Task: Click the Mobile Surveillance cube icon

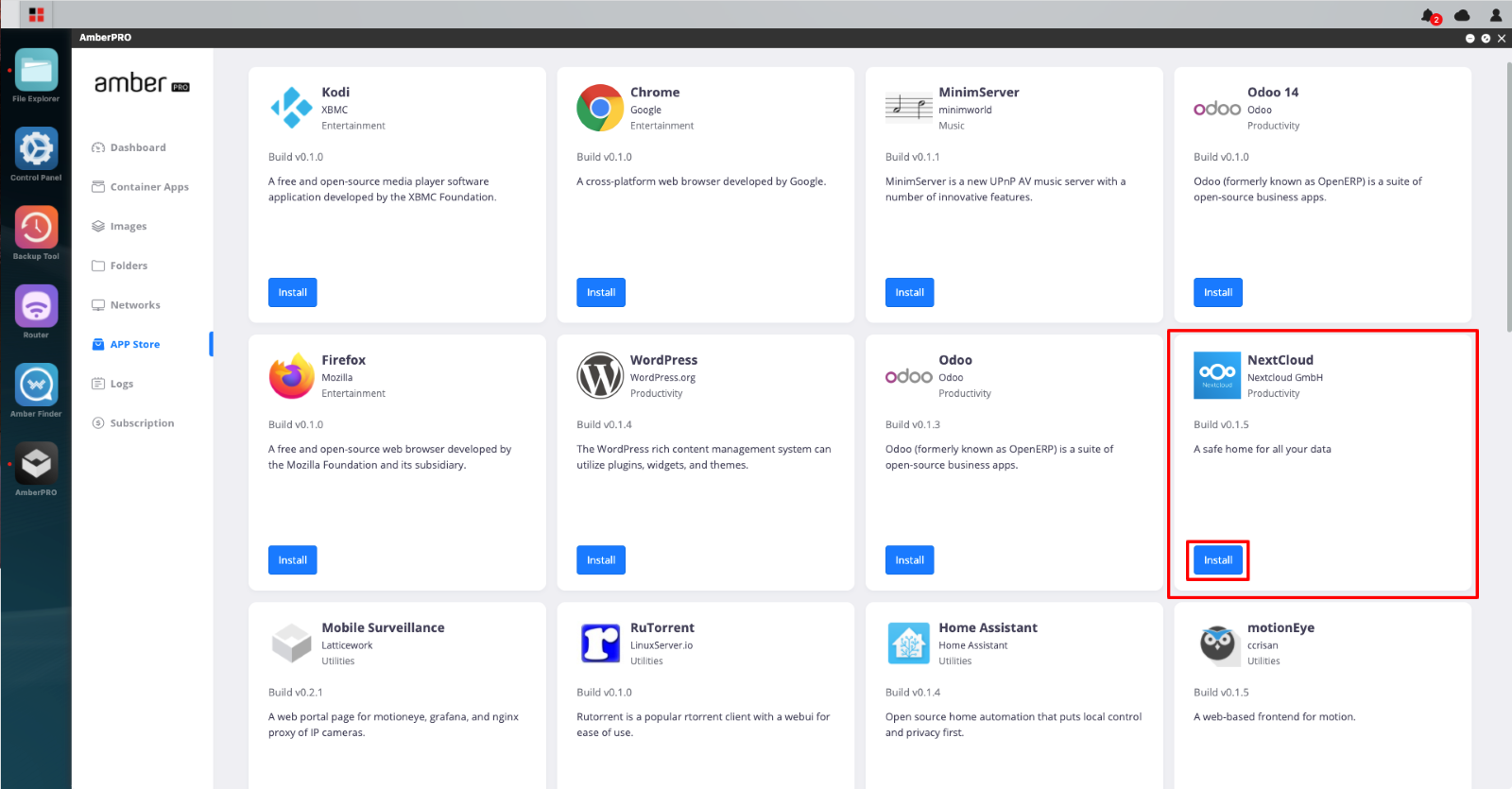Action: pyautogui.click(x=292, y=643)
